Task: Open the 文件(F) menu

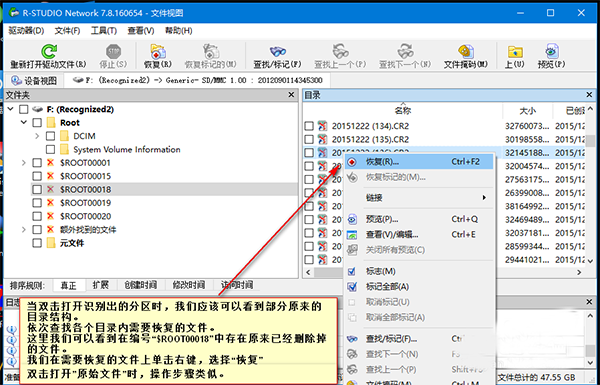Action: point(67,31)
